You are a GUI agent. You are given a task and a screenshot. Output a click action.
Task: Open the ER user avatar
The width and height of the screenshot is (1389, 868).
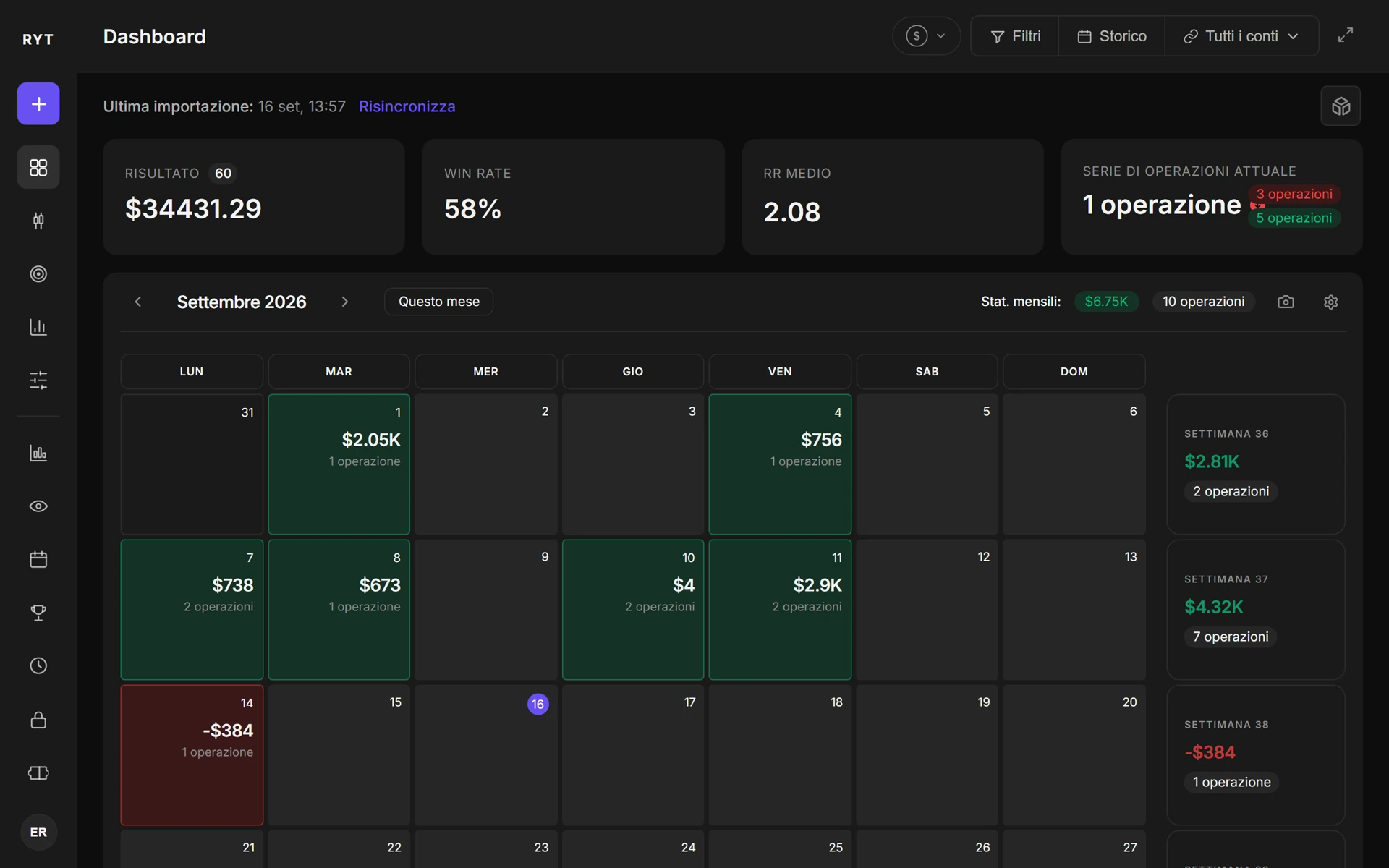click(38, 832)
